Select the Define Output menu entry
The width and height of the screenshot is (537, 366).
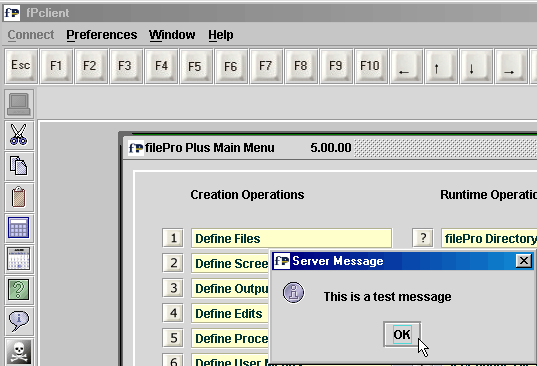[230, 288]
